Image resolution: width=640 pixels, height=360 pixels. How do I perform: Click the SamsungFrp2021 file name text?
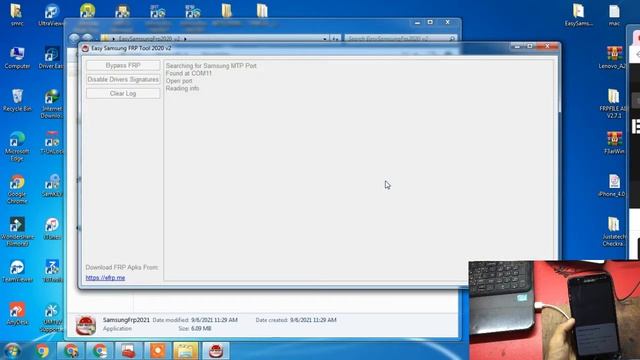[x=126, y=320]
